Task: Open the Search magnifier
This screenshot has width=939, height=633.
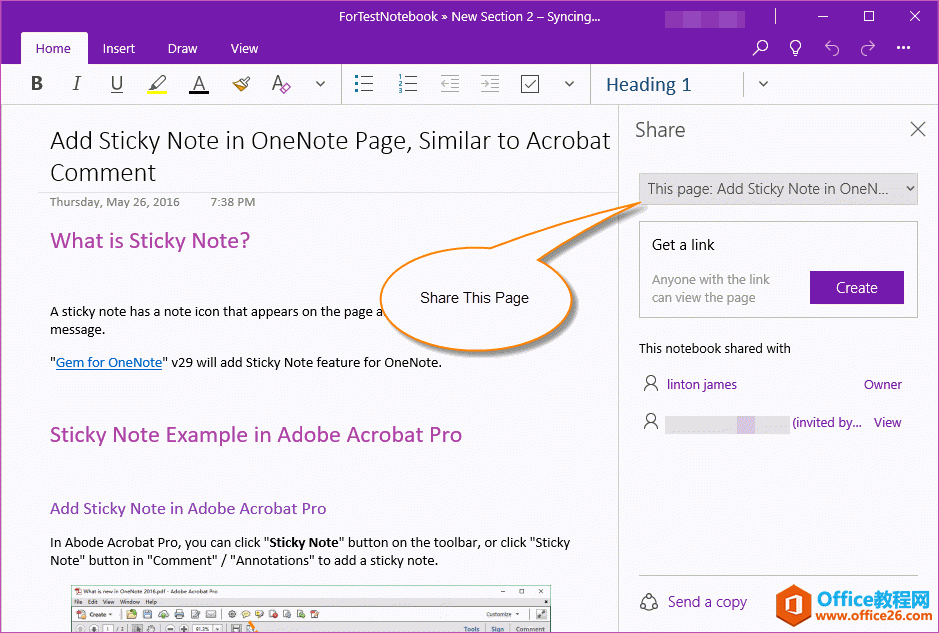Action: (759, 47)
